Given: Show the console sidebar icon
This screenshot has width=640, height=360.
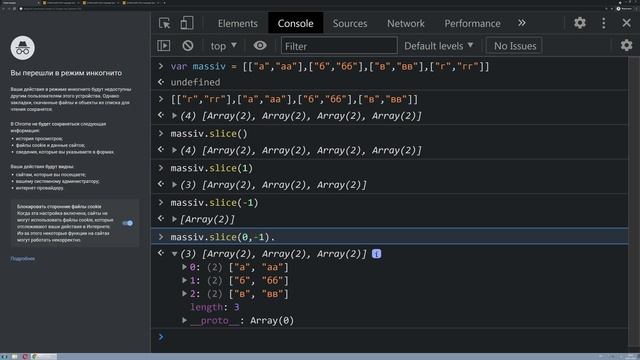Looking at the screenshot, I should (164, 46).
